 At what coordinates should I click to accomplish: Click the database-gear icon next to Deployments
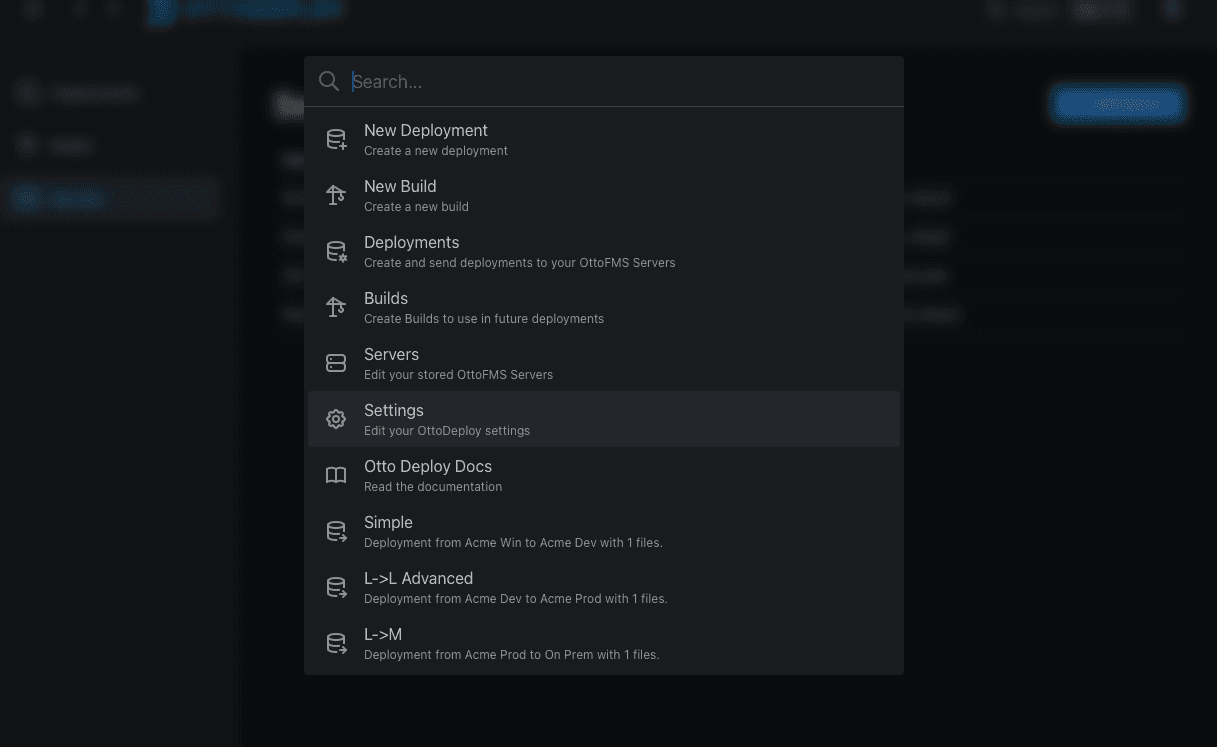point(336,252)
